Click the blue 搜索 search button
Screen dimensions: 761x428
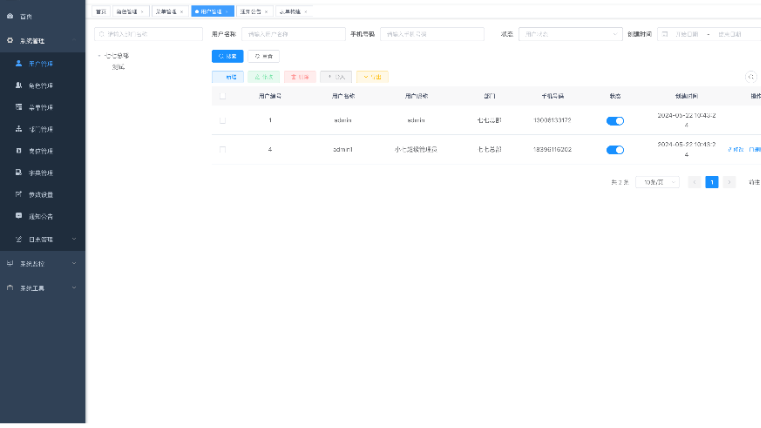[227, 56]
